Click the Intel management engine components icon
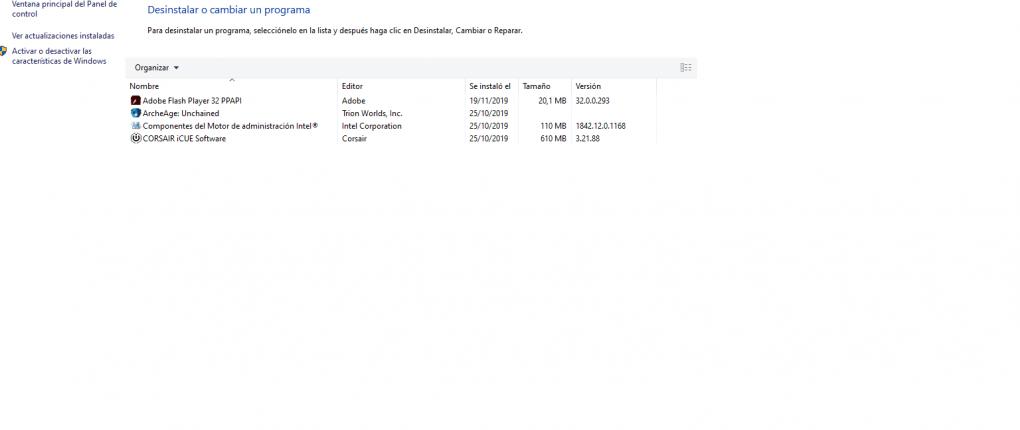Image resolution: width=1020 pixels, height=430 pixels. pyautogui.click(x=135, y=126)
